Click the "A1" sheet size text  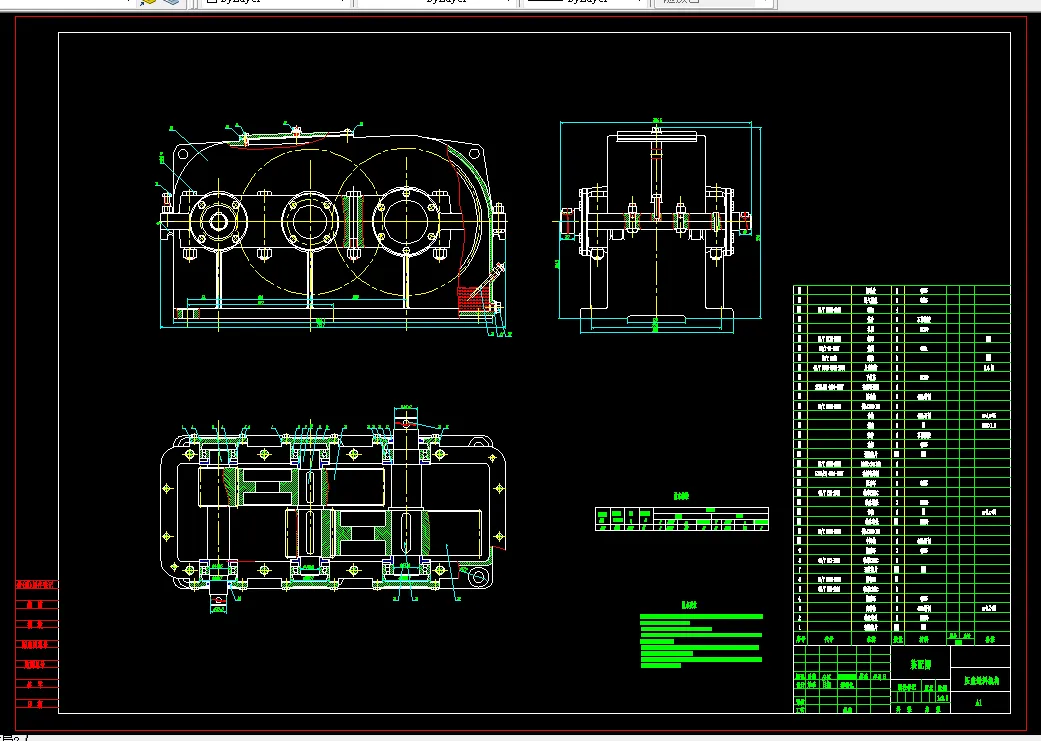[979, 702]
